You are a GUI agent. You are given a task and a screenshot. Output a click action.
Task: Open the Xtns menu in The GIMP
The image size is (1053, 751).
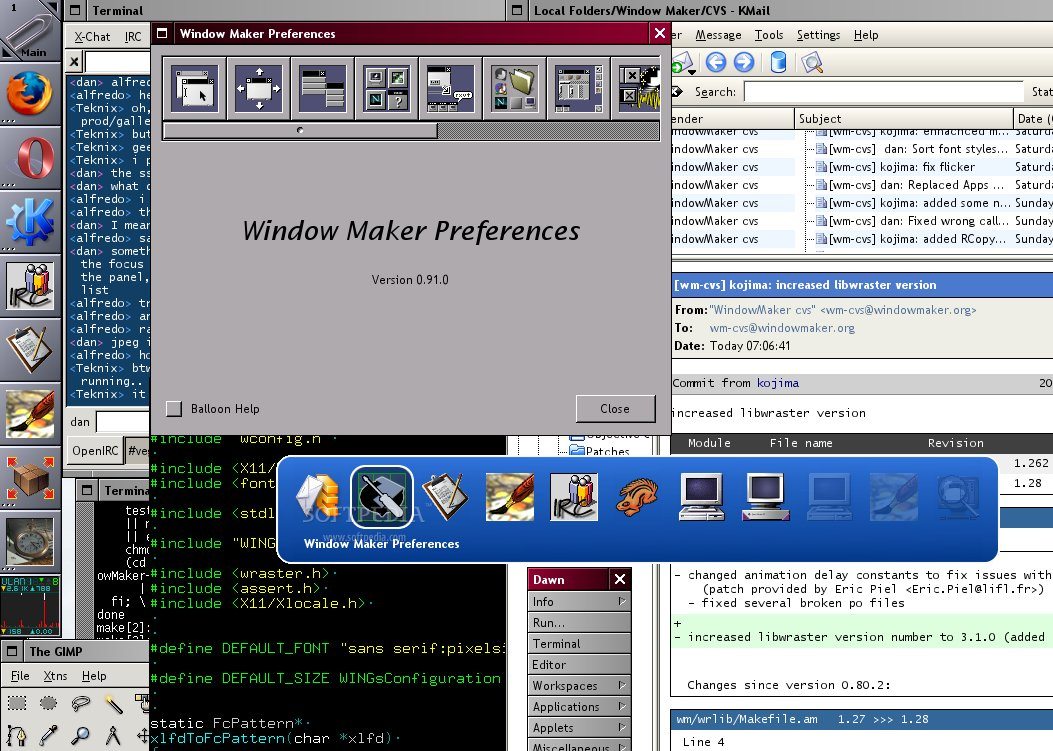coord(55,676)
